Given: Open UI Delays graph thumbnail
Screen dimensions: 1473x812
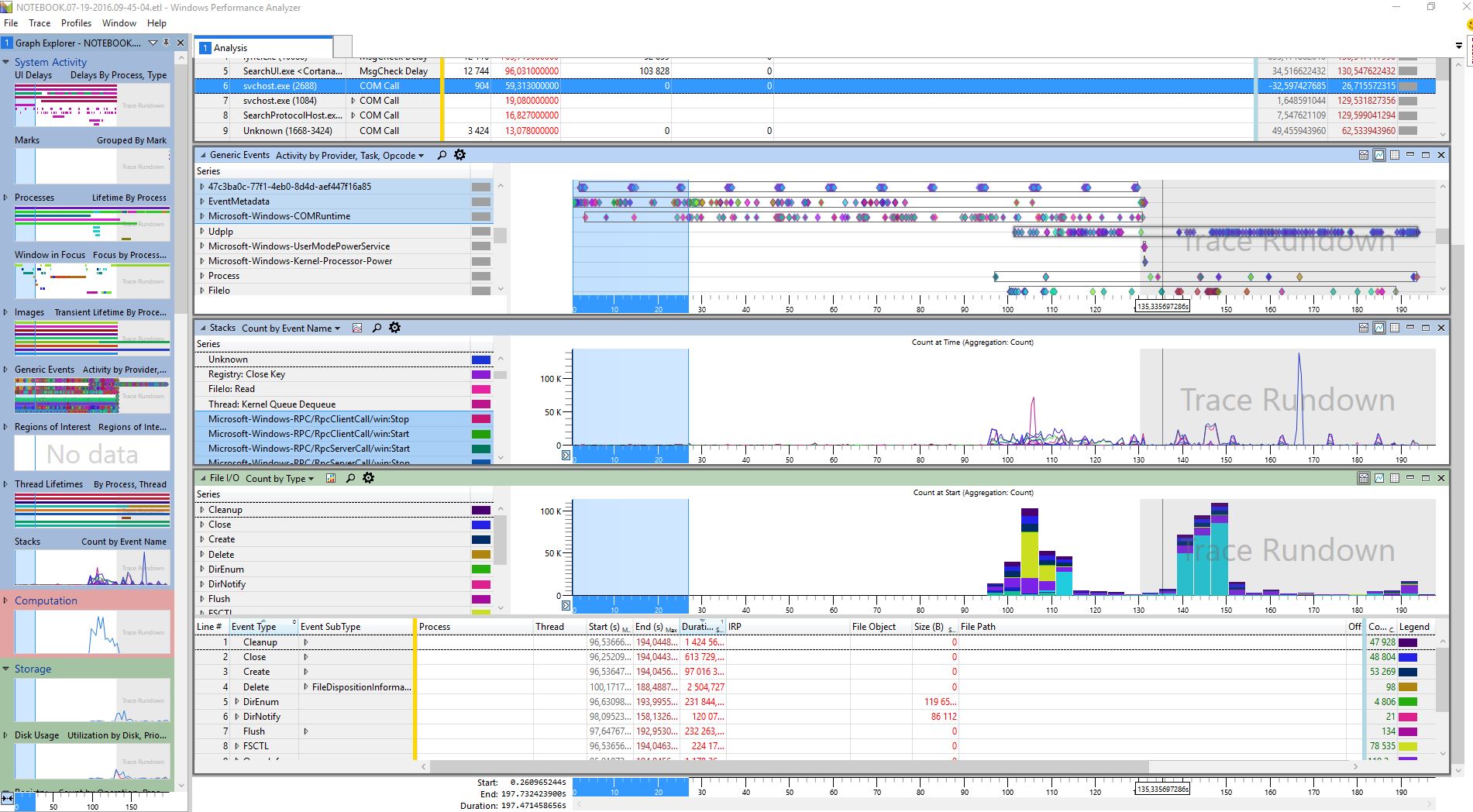Looking at the screenshot, I should [x=92, y=105].
